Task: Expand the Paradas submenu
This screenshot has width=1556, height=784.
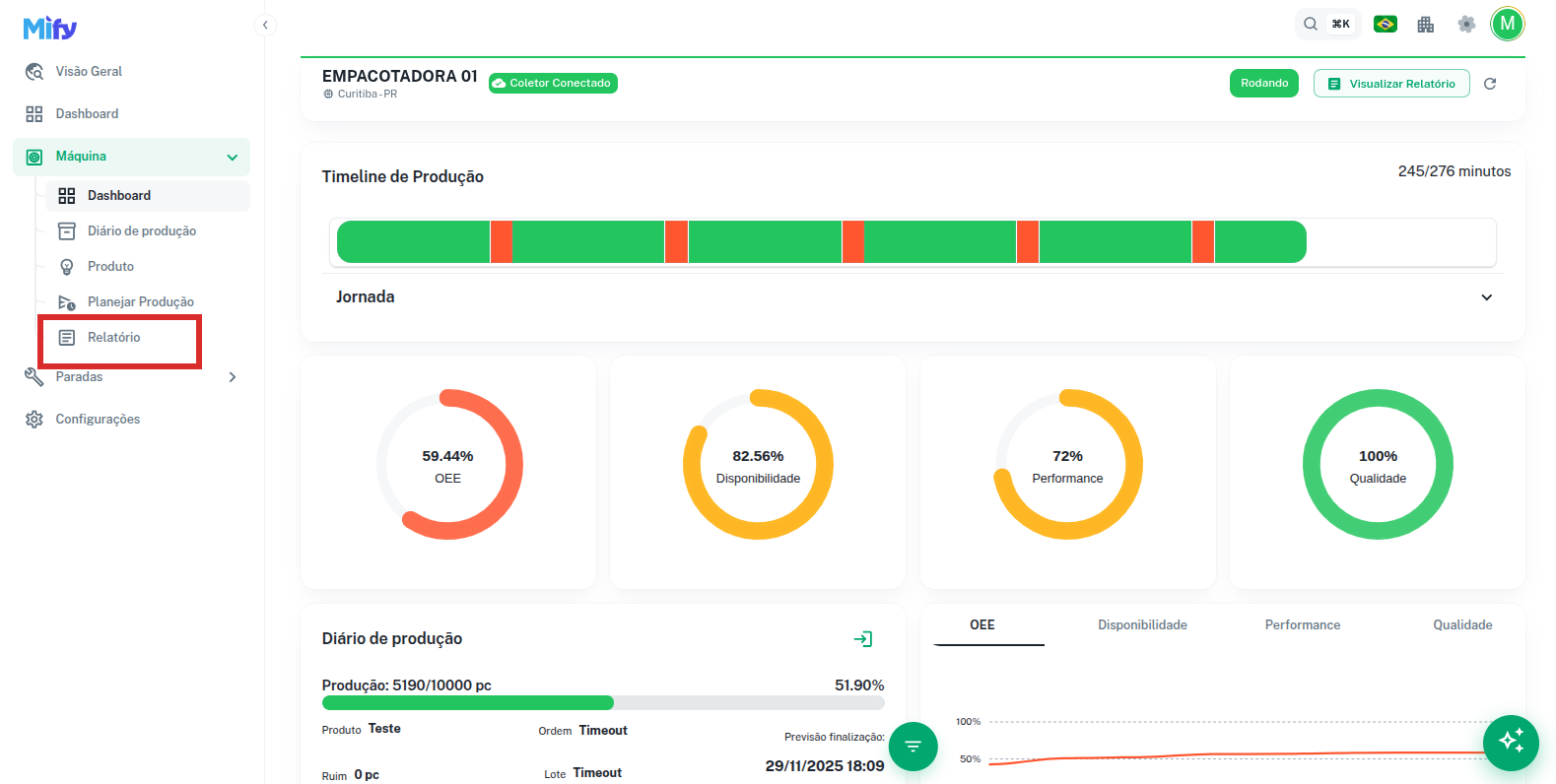Action: click(x=232, y=377)
